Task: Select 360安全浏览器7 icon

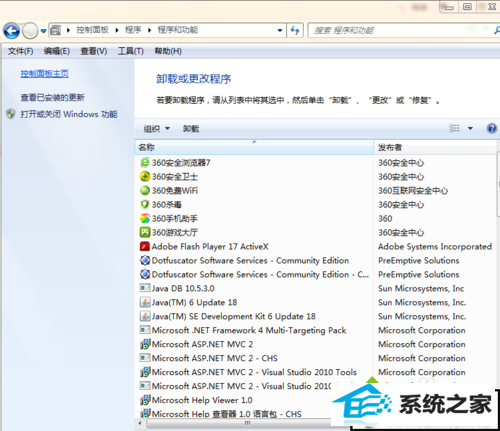Action: coord(145,162)
